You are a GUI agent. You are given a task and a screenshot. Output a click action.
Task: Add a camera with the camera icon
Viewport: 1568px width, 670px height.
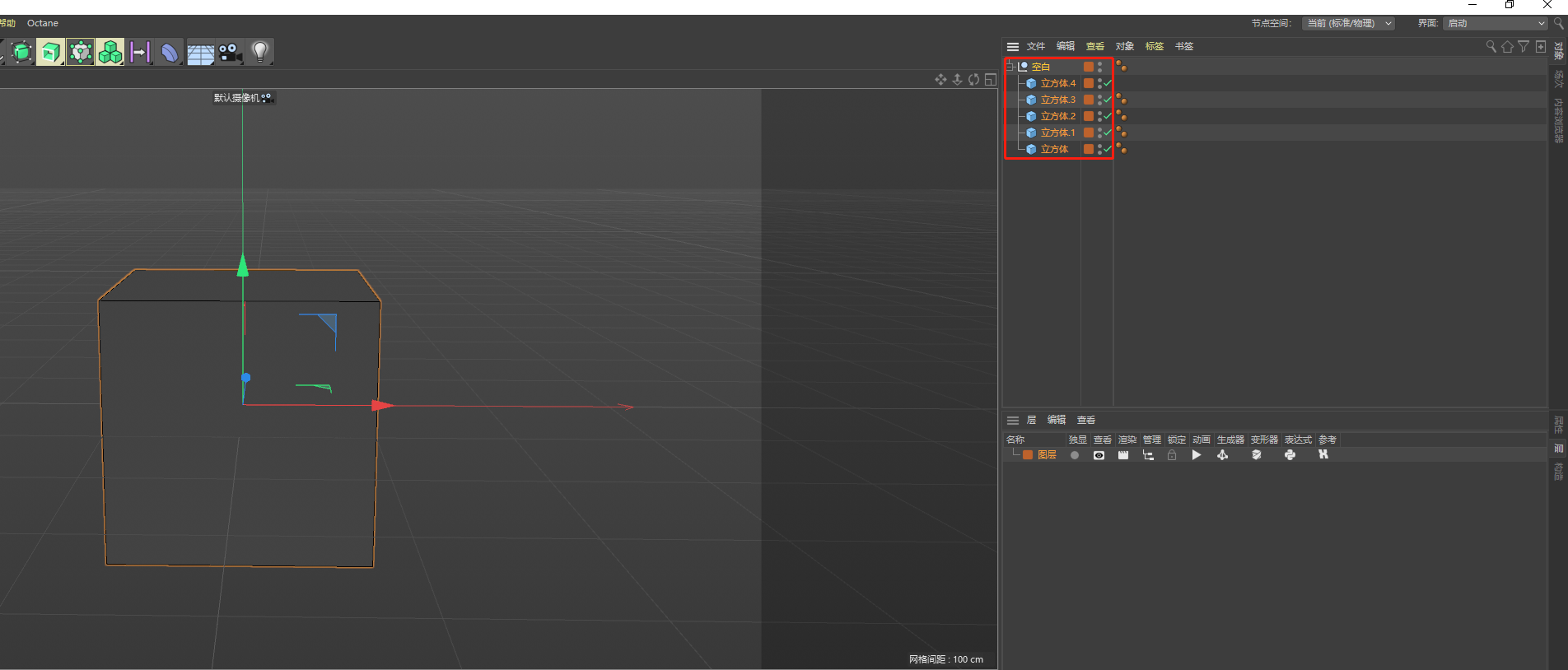[230, 52]
